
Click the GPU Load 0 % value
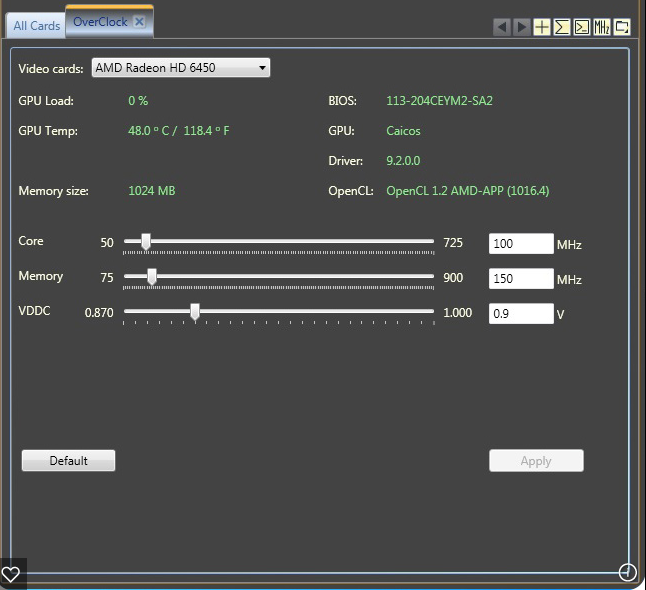point(138,101)
